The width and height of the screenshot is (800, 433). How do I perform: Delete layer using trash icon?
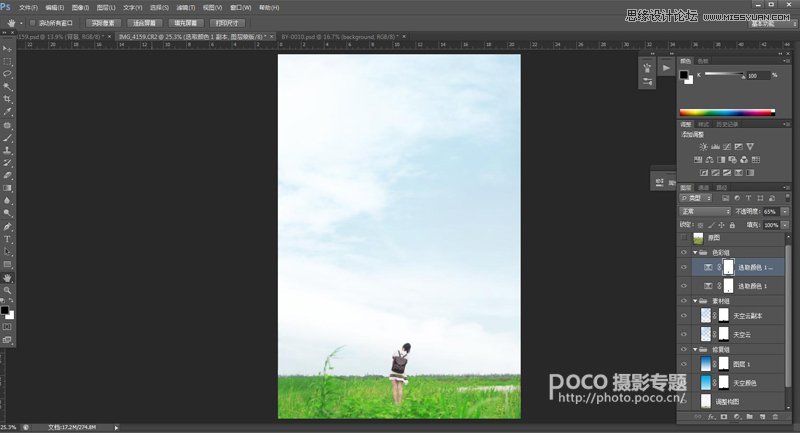click(x=776, y=417)
